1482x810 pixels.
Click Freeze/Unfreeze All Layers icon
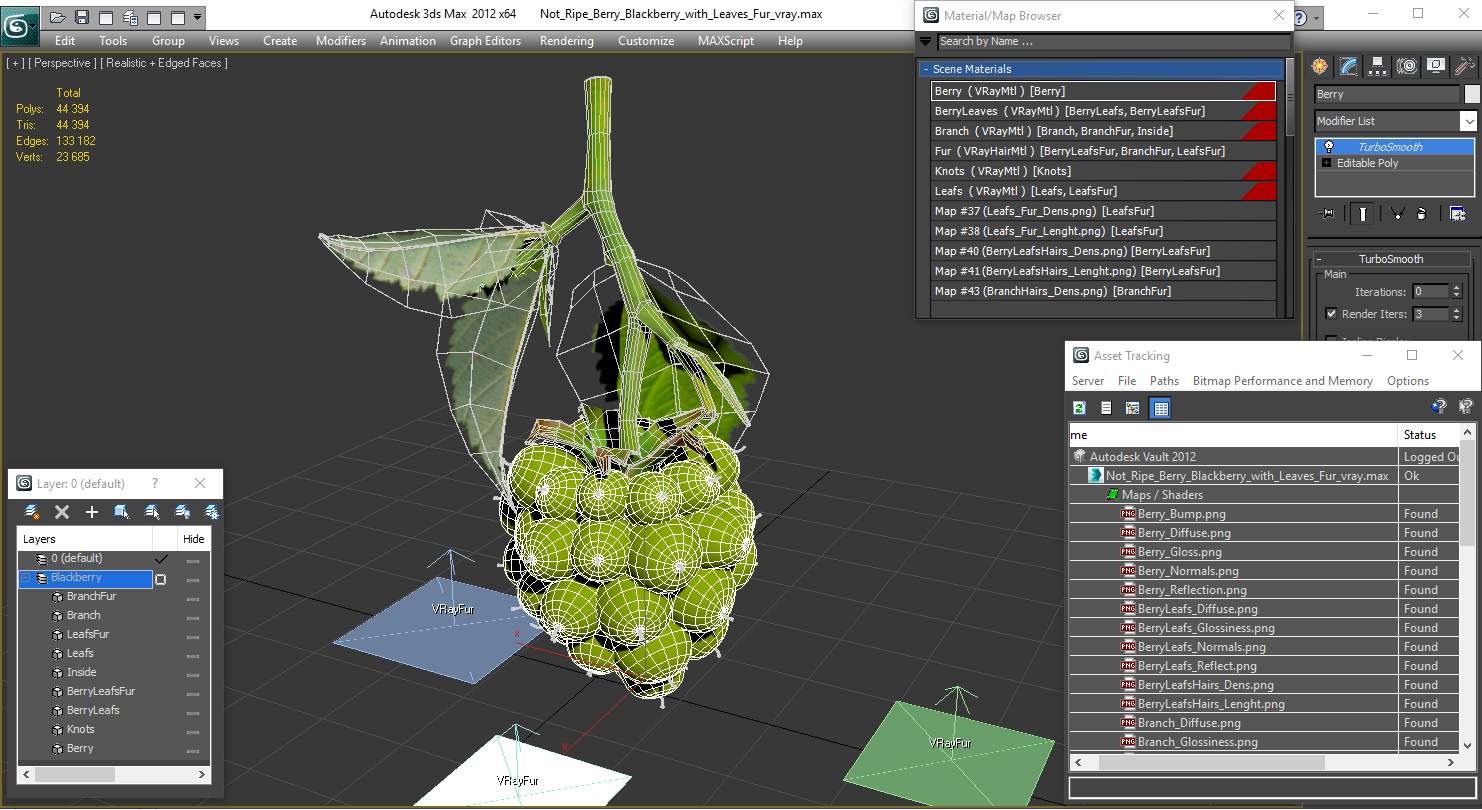click(x=212, y=512)
